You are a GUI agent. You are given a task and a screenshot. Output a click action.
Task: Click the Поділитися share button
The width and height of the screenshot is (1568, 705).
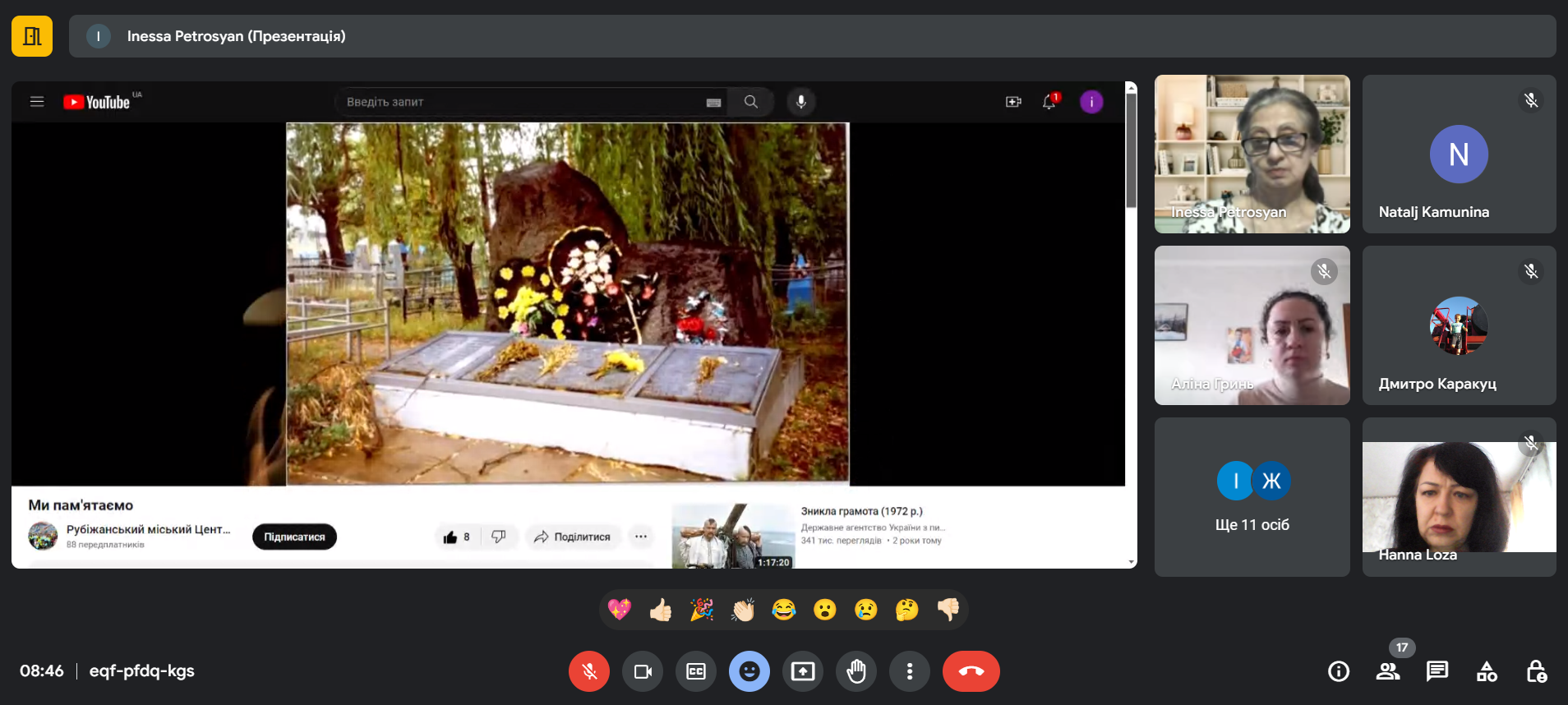572,537
